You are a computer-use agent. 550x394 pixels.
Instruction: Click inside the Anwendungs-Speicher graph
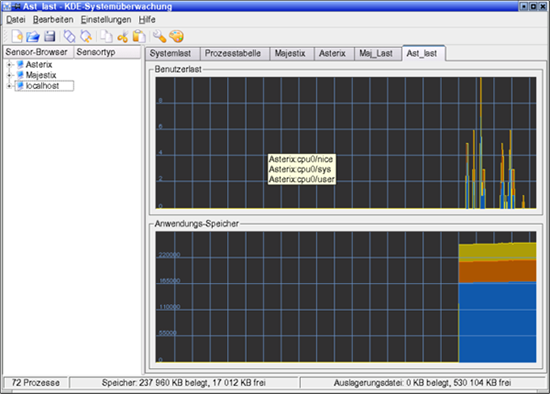(x=346, y=297)
